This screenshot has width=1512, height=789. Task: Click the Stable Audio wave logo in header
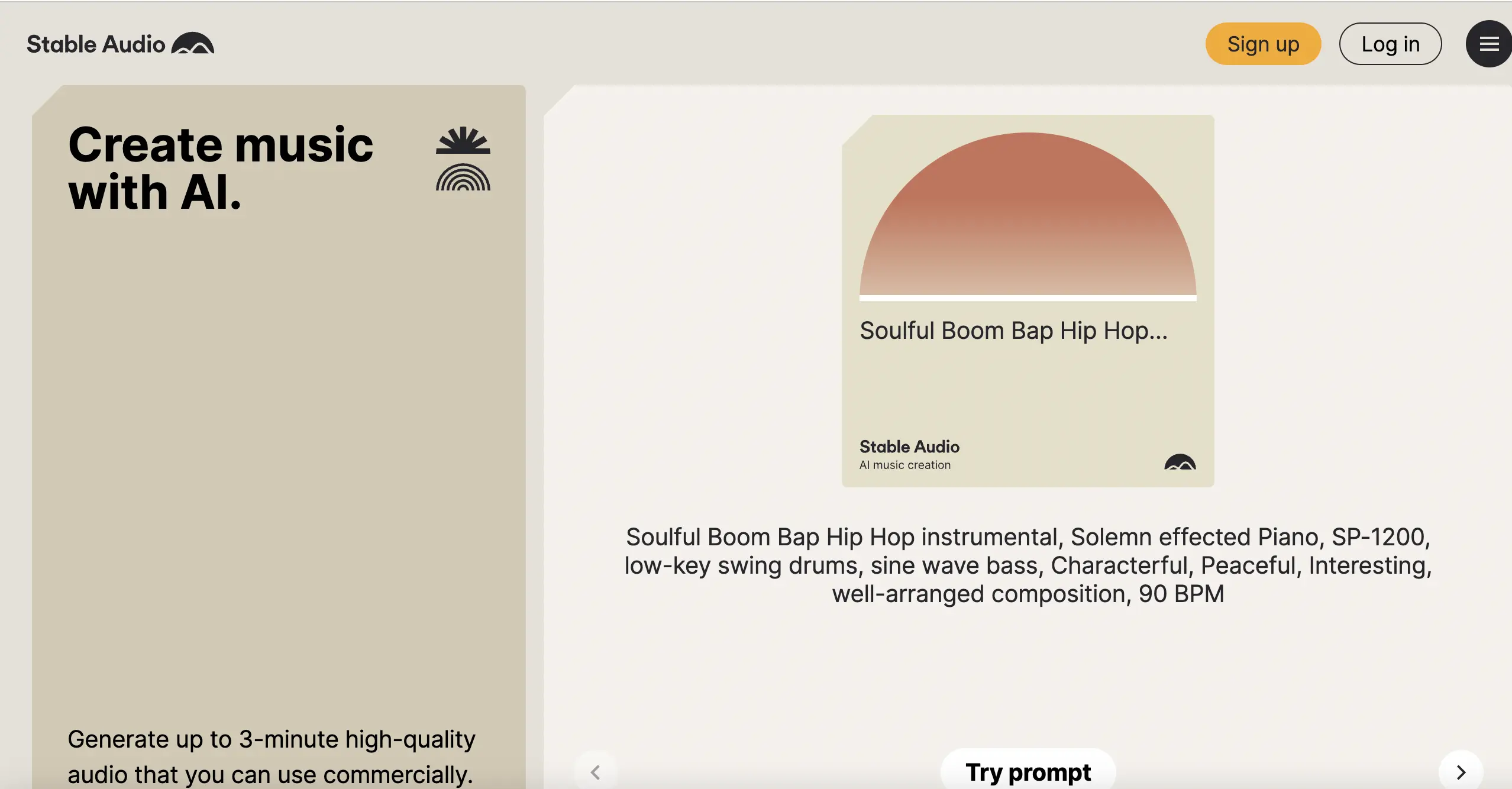coord(193,44)
